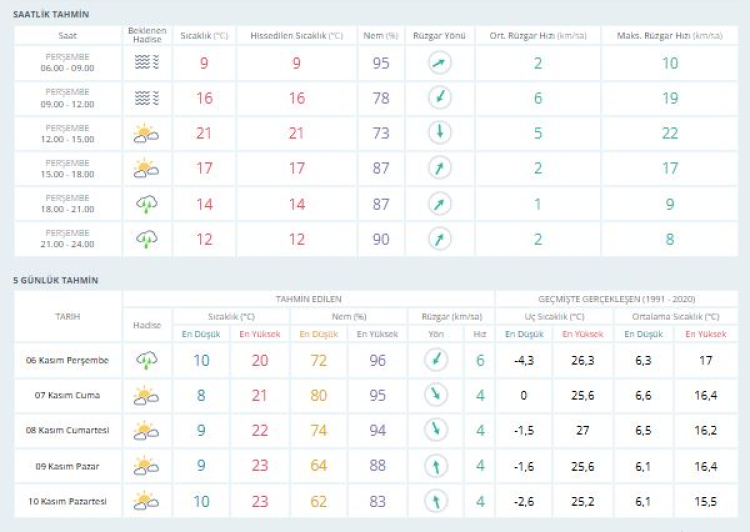
Task: Click the partly cloudy icon for 12.00-15.00
Action: (x=146, y=133)
